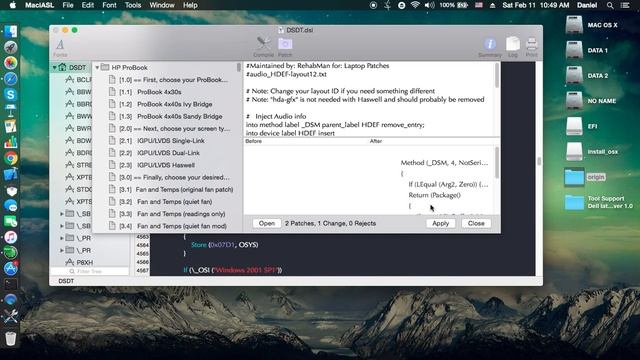Open the Summary info icon
Viewport: 640px width, 360px height.
tap(490, 47)
